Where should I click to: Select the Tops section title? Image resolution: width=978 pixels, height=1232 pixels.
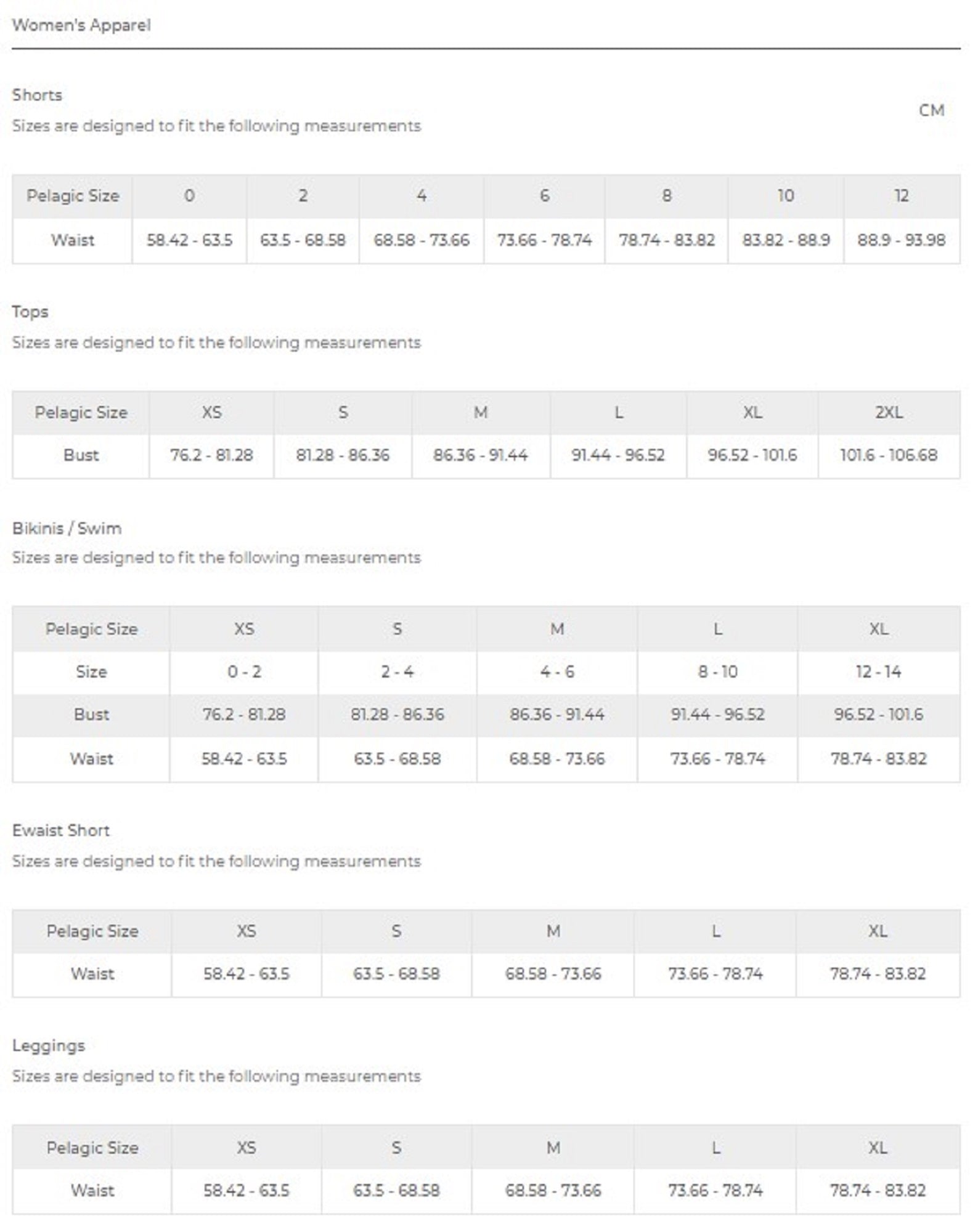click(30, 312)
